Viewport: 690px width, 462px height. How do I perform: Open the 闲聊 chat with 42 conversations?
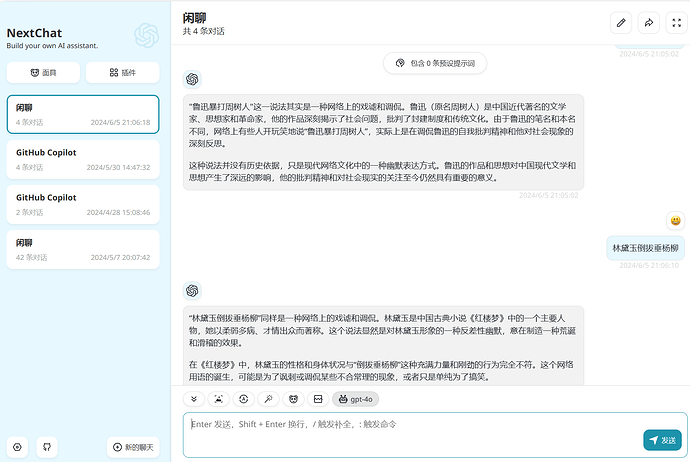(x=83, y=249)
